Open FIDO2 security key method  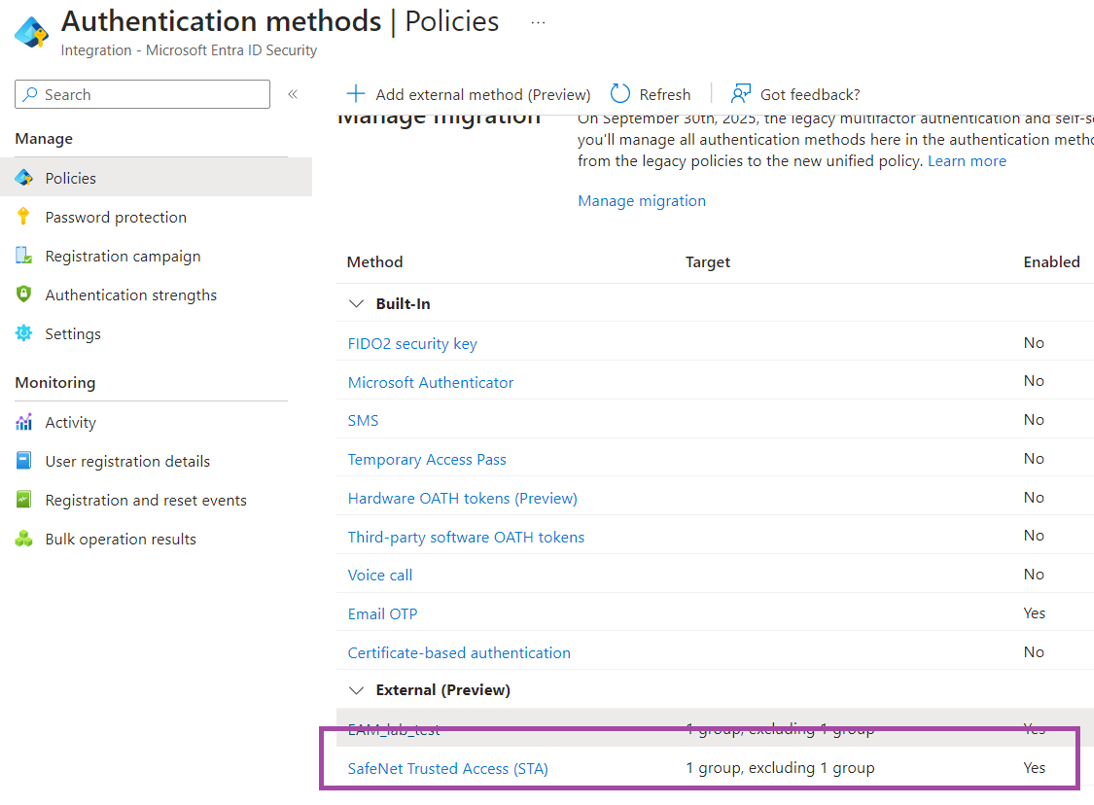coord(412,343)
